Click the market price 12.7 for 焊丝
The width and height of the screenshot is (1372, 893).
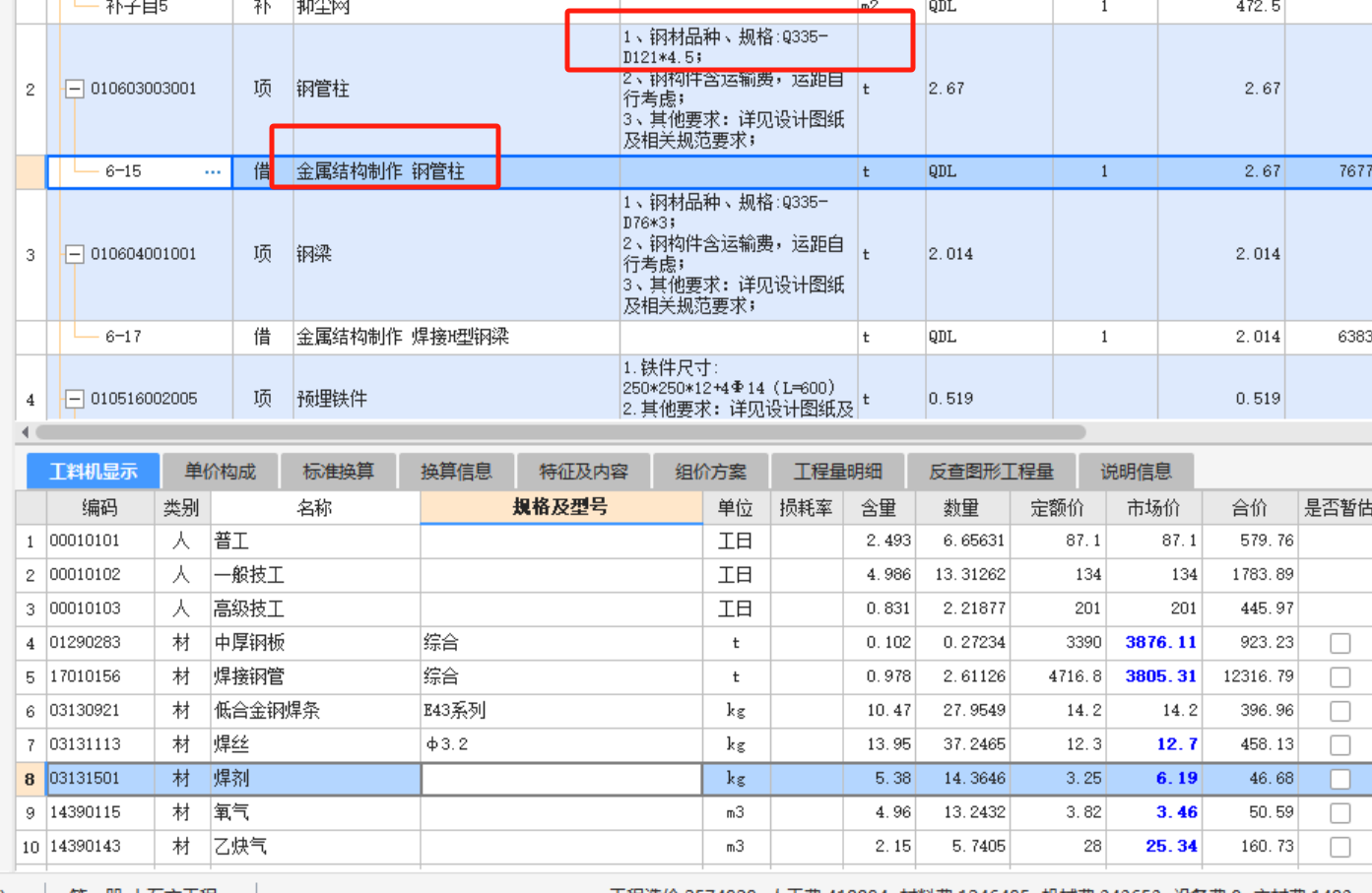click(1176, 745)
